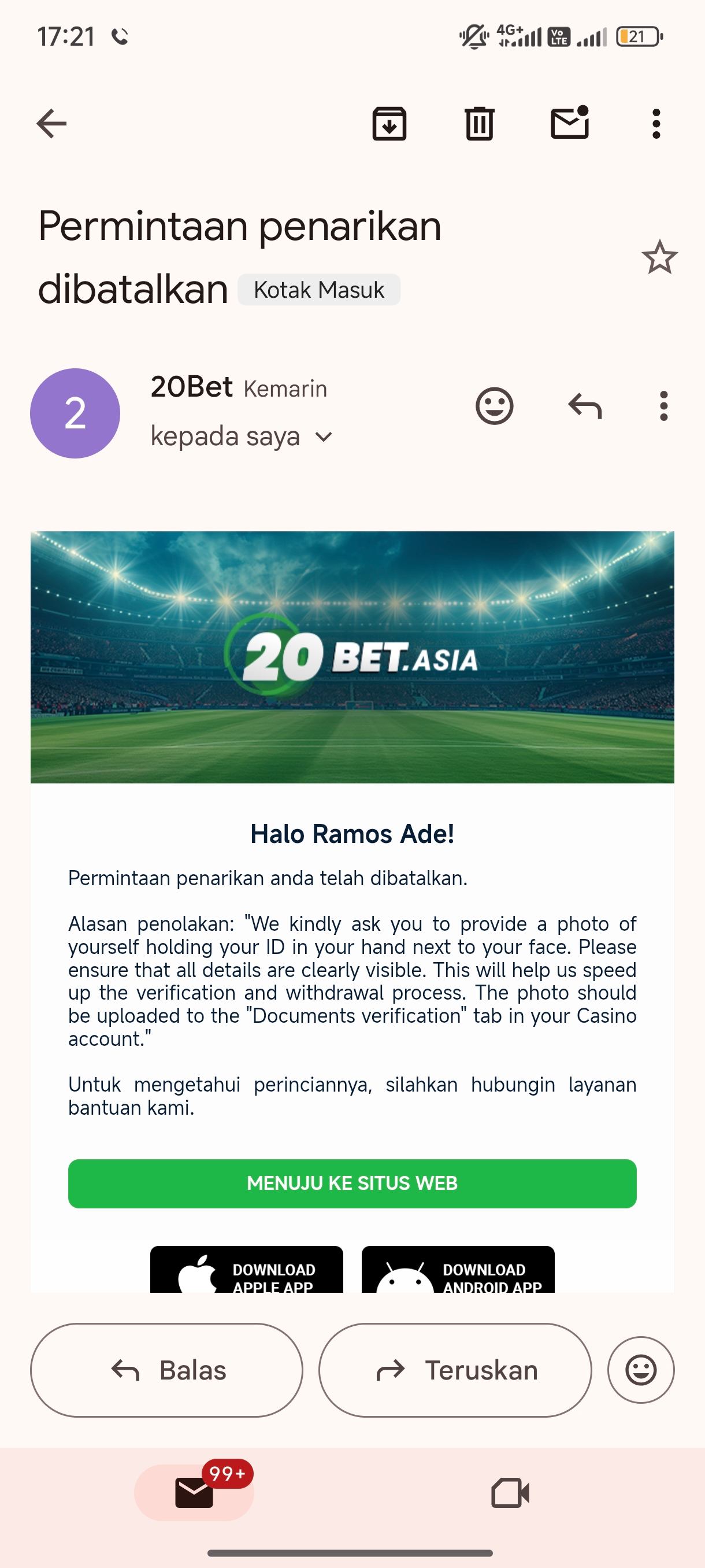Image resolution: width=705 pixels, height=1568 pixels.
Task: Tap Balas to reply
Action: tap(166, 1371)
